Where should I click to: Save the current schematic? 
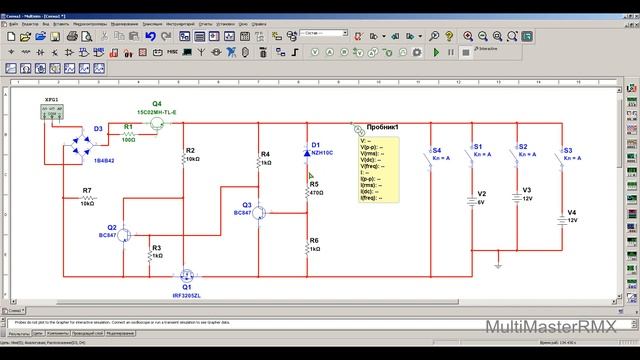coord(55,37)
